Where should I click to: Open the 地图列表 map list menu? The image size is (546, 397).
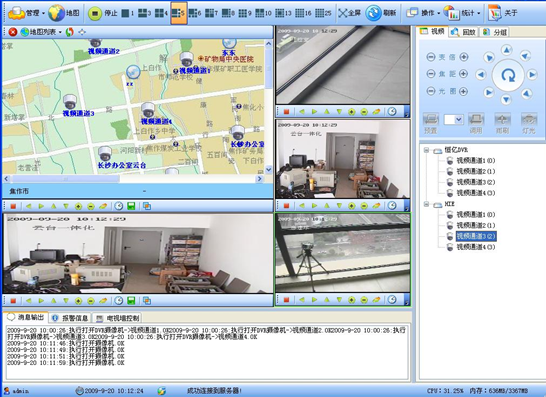pos(41,32)
